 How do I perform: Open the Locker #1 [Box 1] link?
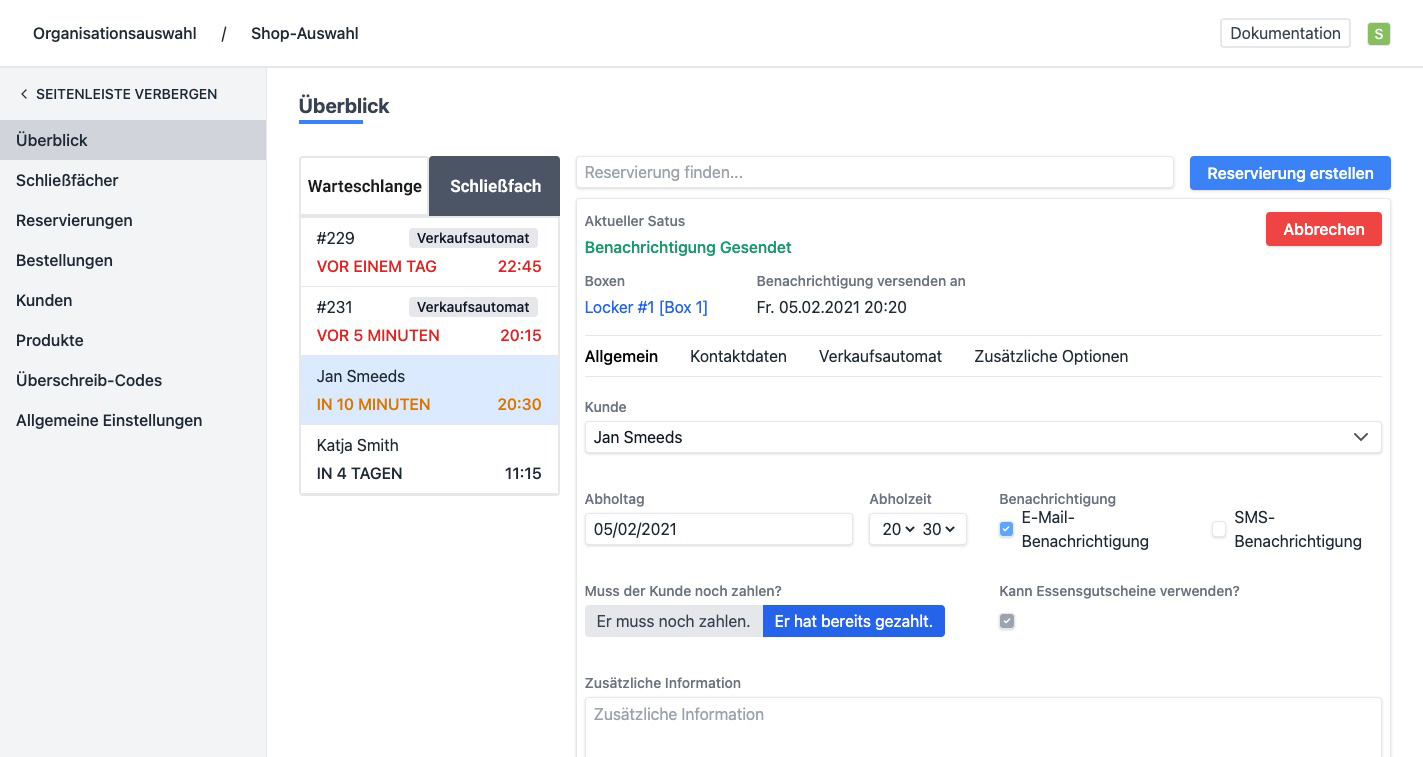pos(646,307)
